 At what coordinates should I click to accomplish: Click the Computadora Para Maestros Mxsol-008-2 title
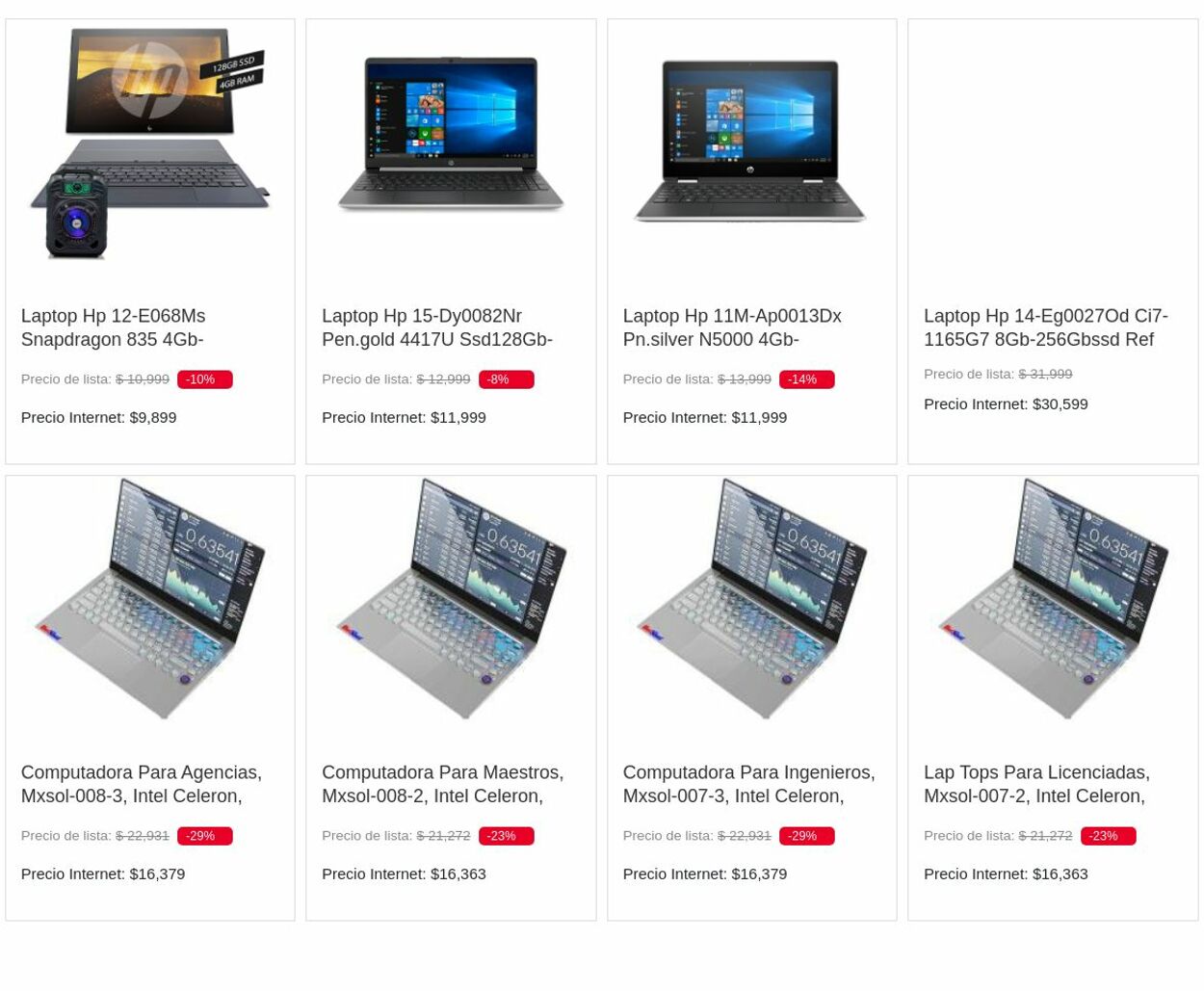[443, 784]
